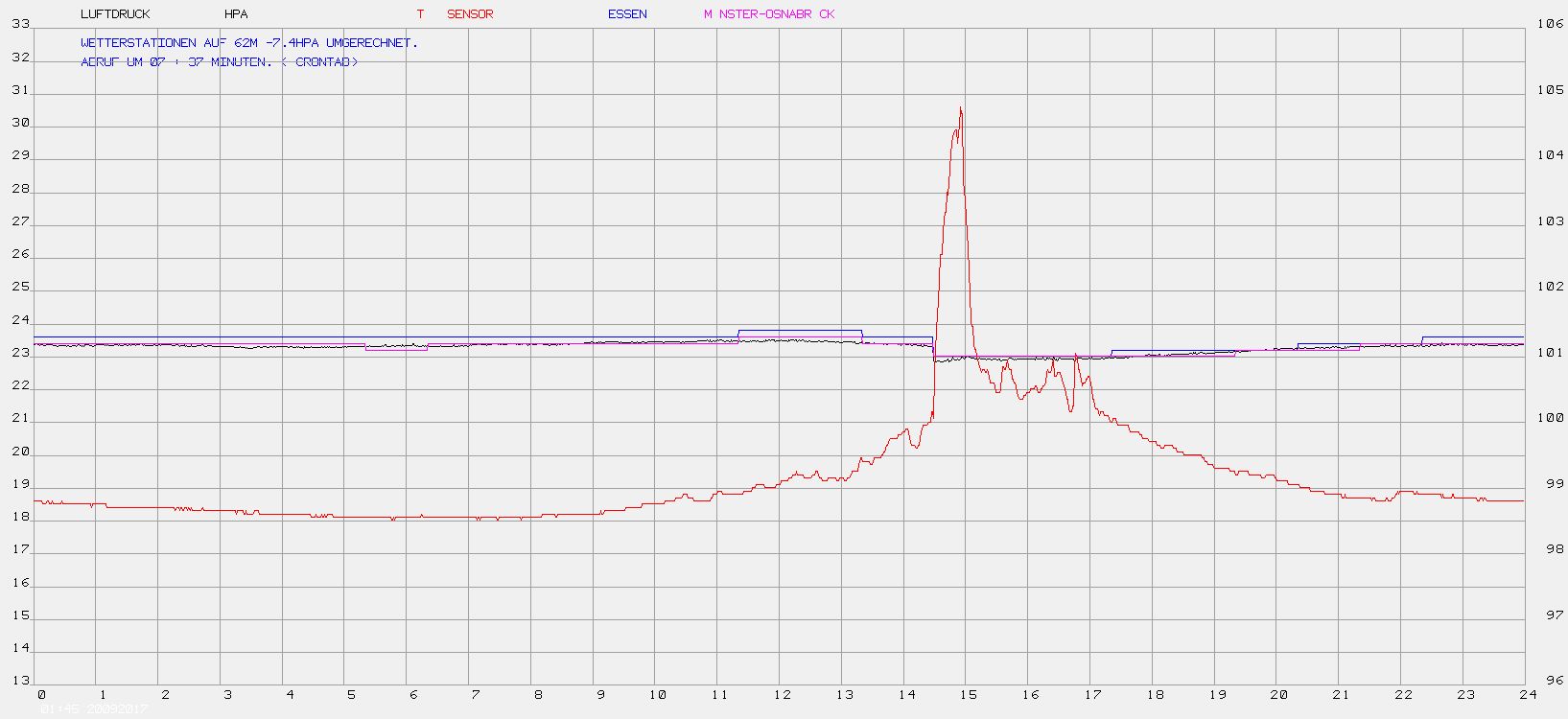Click the magenta M NSTER-OSNABR CK legend label
This screenshot has height=719, width=1568.
pos(769,14)
